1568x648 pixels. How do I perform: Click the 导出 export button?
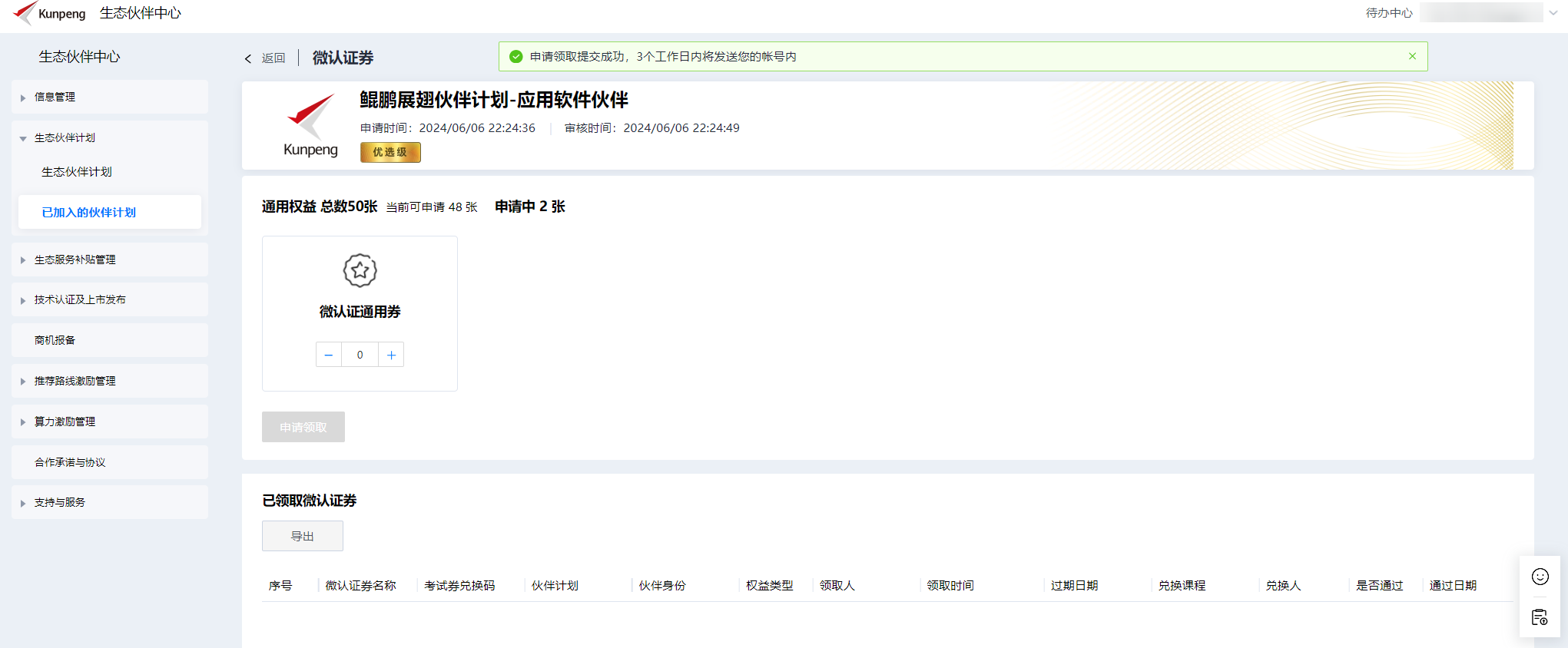click(303, 536)
